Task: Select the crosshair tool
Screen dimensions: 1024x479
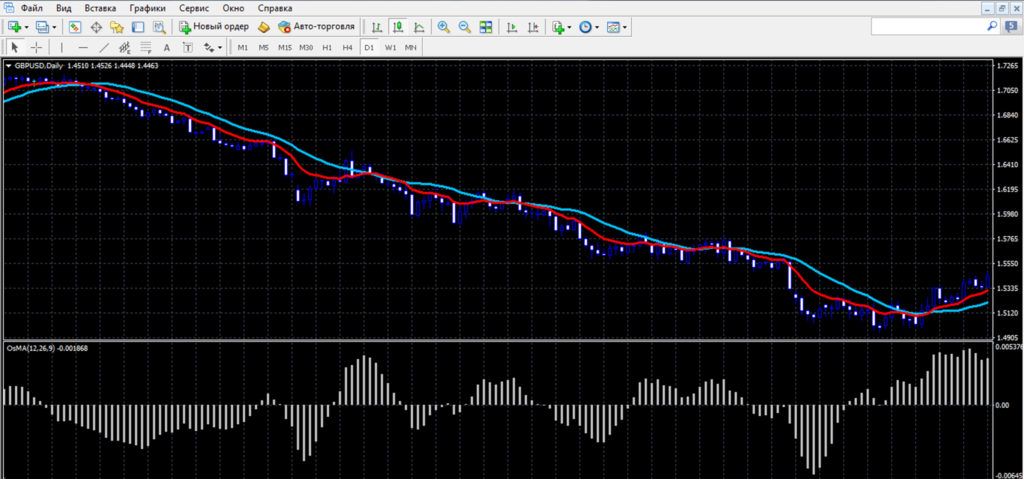Action: coord(37,47)
